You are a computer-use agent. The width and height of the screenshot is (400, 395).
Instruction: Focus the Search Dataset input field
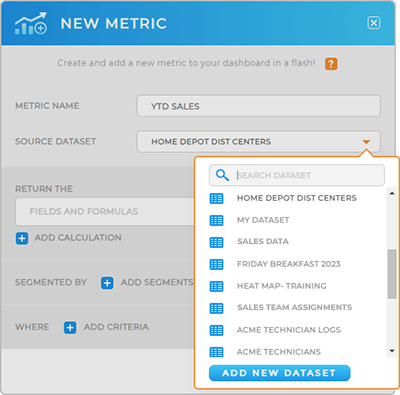[297, 175]
